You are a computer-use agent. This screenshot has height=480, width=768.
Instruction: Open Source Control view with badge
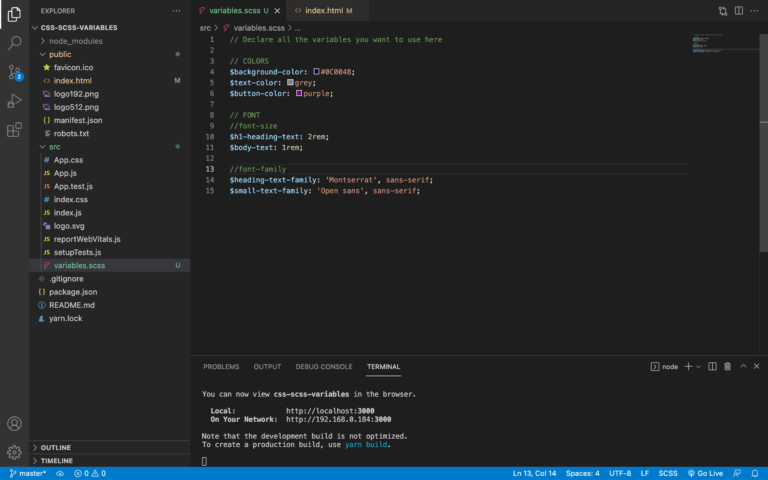[14, 72]
